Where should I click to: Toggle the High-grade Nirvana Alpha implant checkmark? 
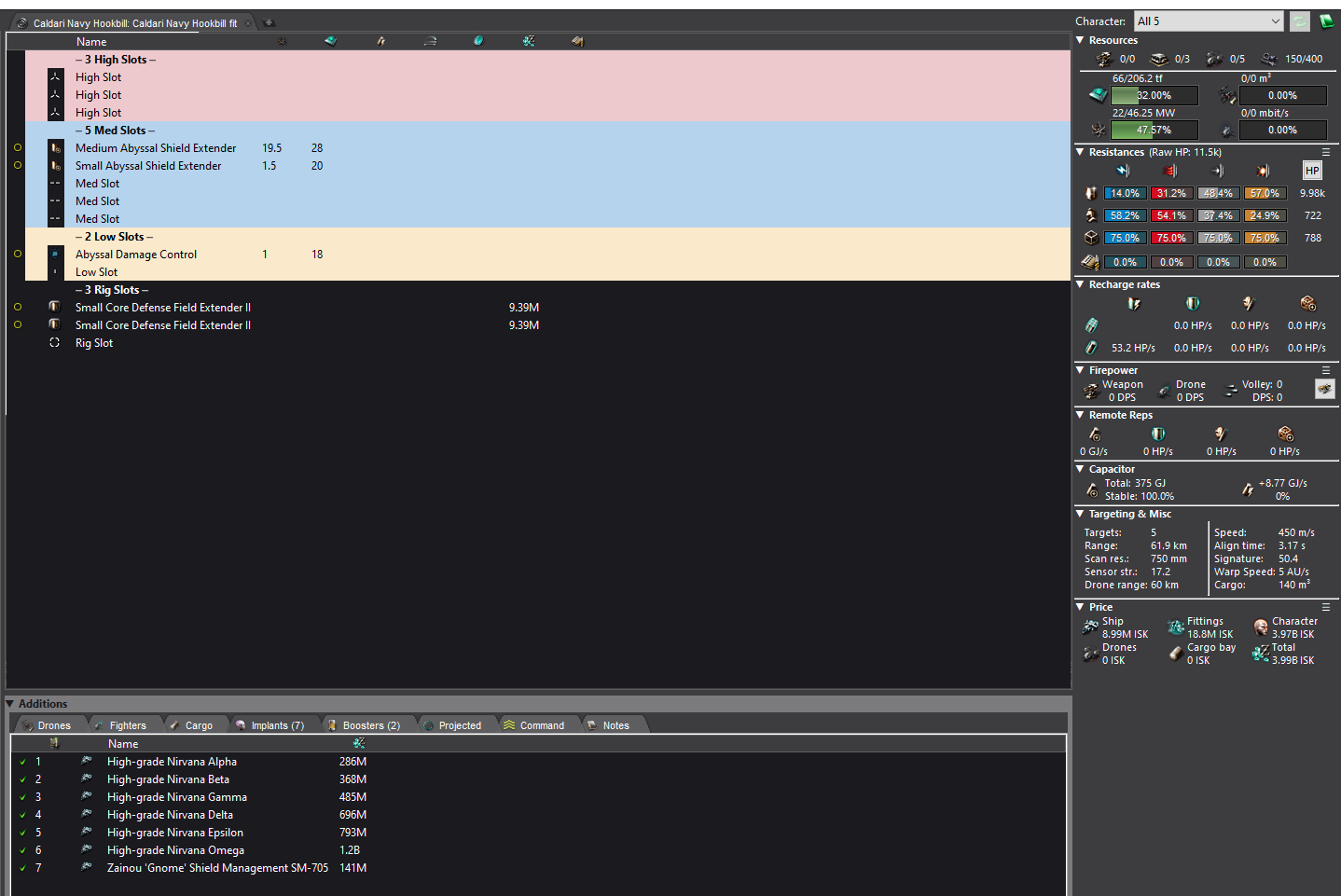click(x=23, y=762)
